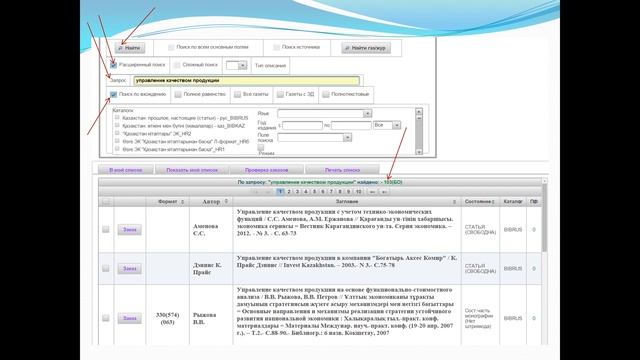Select current results page 1
This screenshot has width=640, height=360.
coord(280,191)
